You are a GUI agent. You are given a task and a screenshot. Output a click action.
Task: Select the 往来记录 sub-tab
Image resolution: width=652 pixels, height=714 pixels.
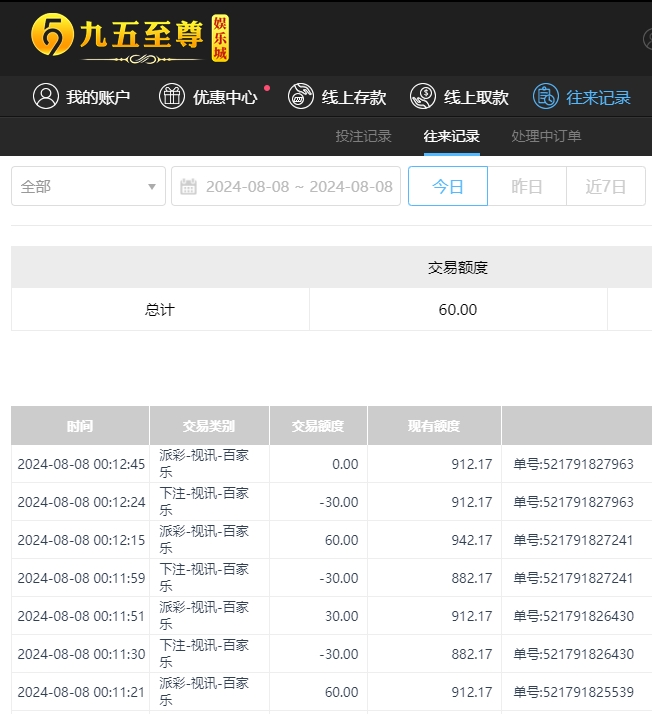pyautogui.click(x=451, y=136)
